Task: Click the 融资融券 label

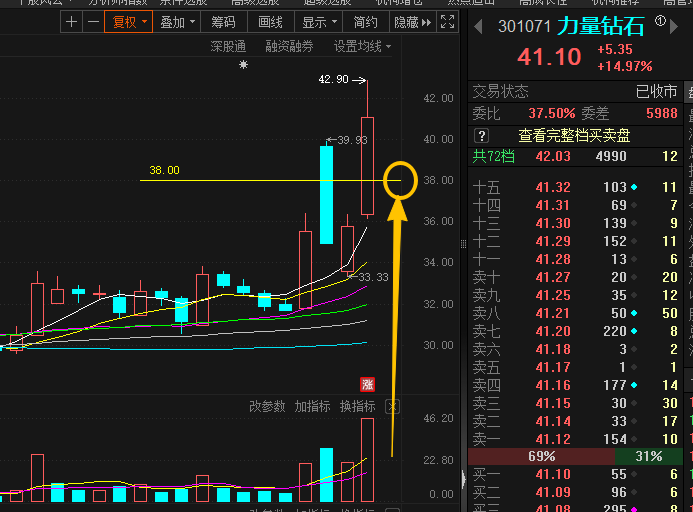Action: point(289,46)
